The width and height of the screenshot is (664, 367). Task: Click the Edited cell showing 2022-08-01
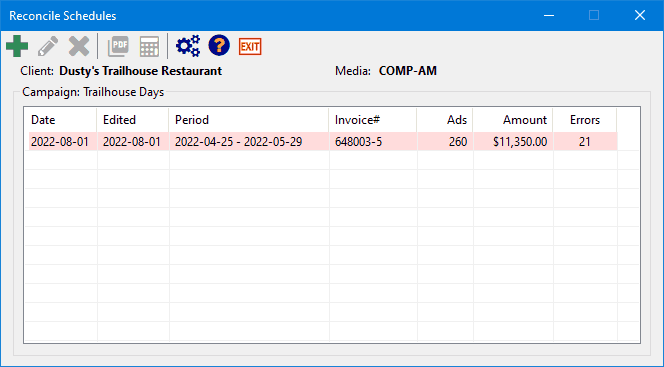(132, 141)
